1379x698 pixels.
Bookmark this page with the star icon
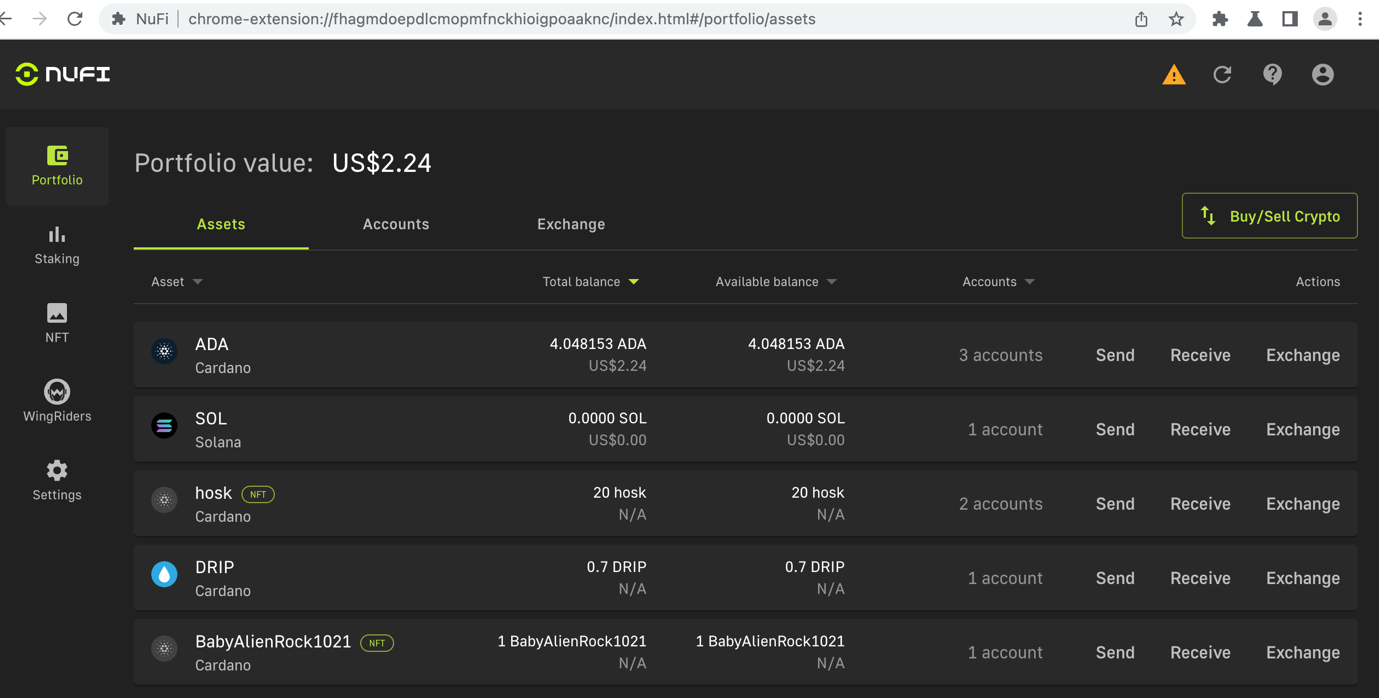click(1176, 19)
